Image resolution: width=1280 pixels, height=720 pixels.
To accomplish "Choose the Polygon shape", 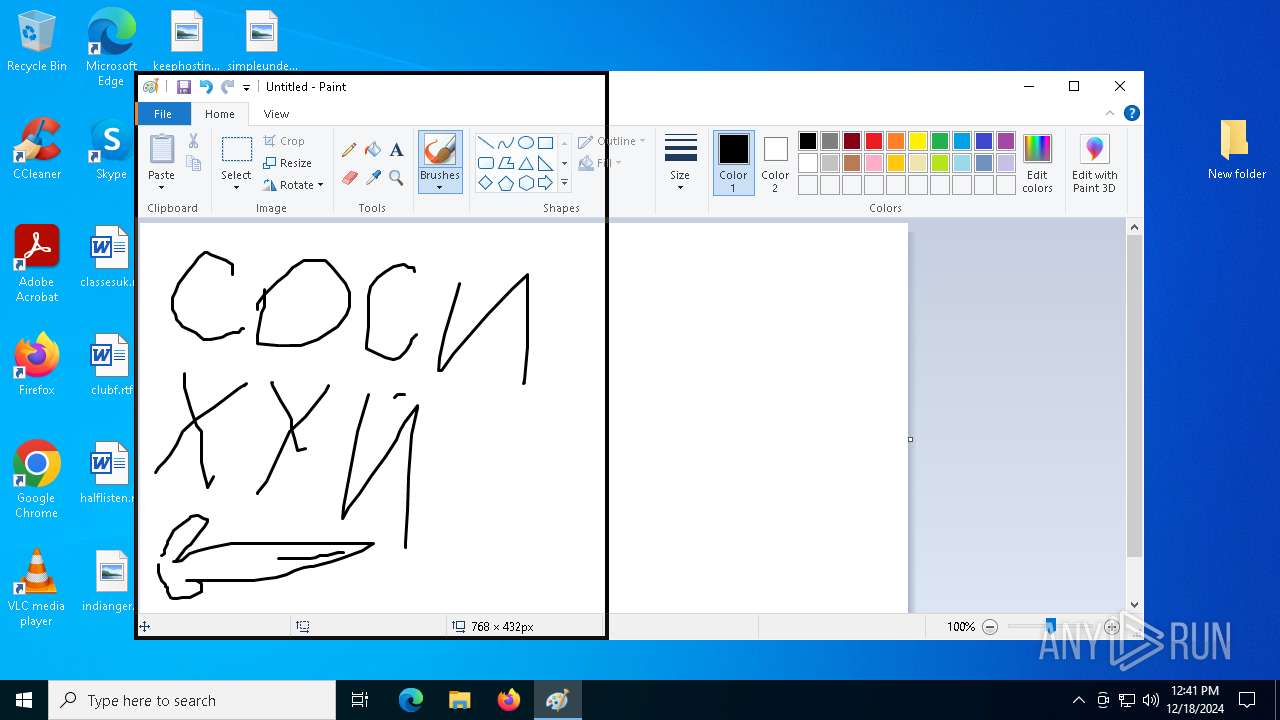I will tap(505, 163).
